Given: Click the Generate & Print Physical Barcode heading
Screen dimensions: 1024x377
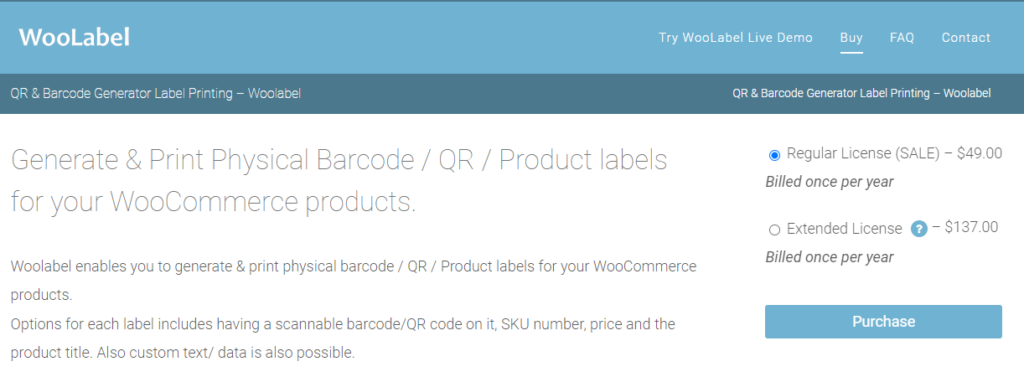Looking at the screenshot, I should 339,181.
